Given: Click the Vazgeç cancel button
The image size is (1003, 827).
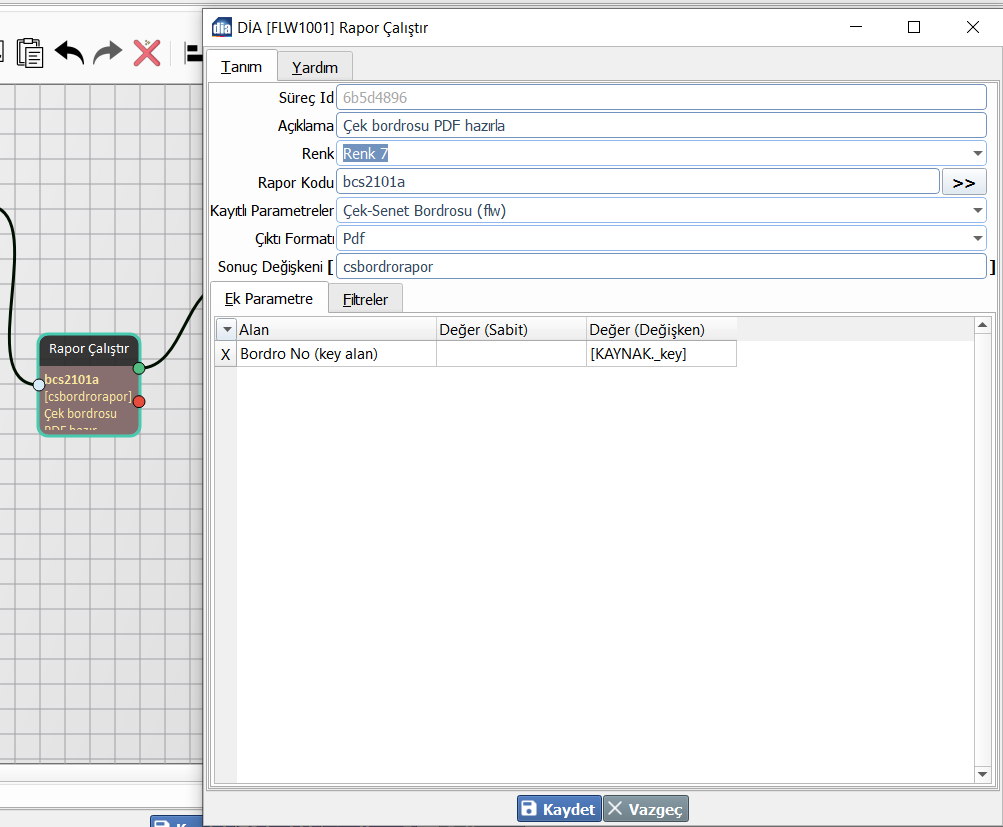Looking at the screenshot, I should pyautogui.click(x=646, y=809).
